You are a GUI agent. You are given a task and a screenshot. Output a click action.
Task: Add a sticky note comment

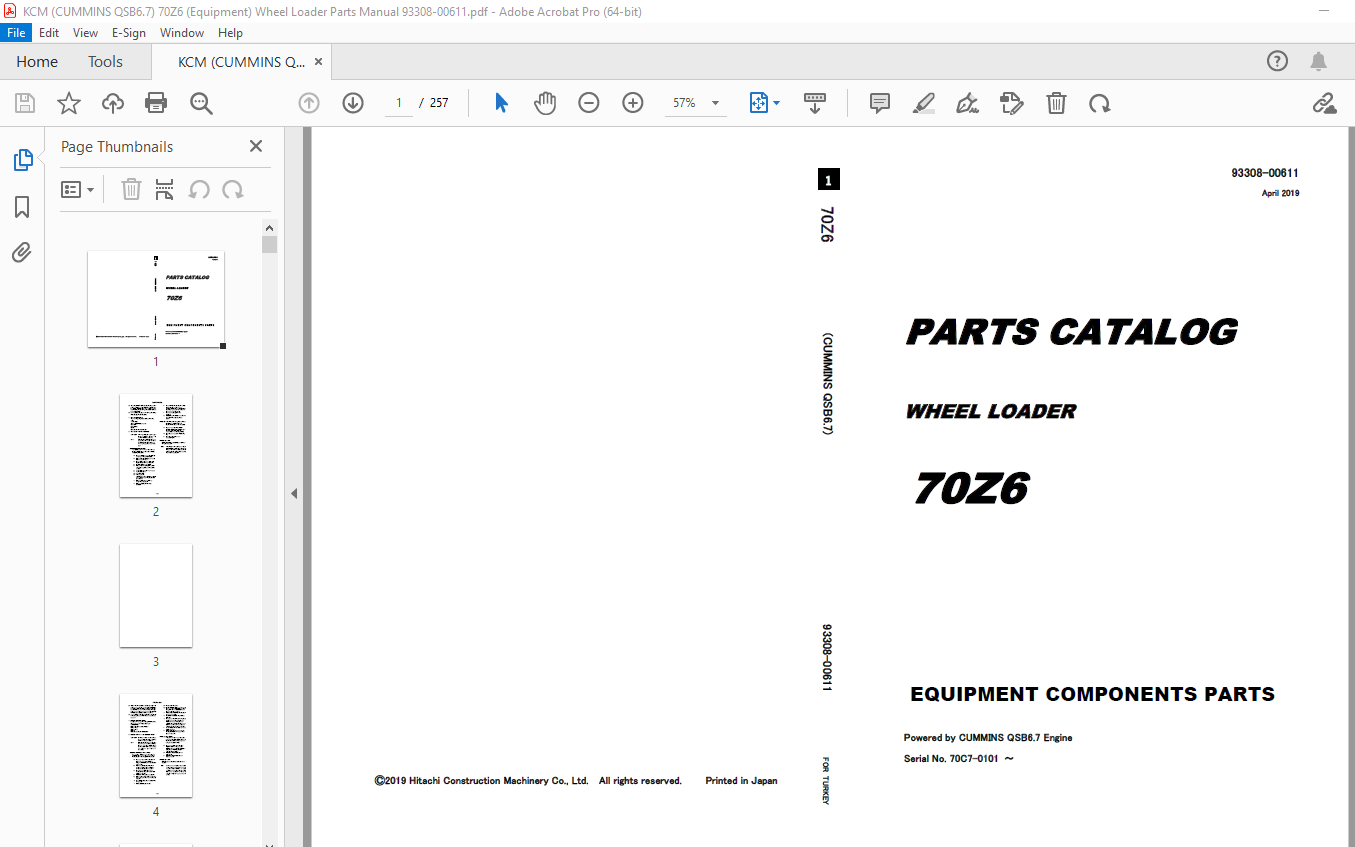coord(880,103)
